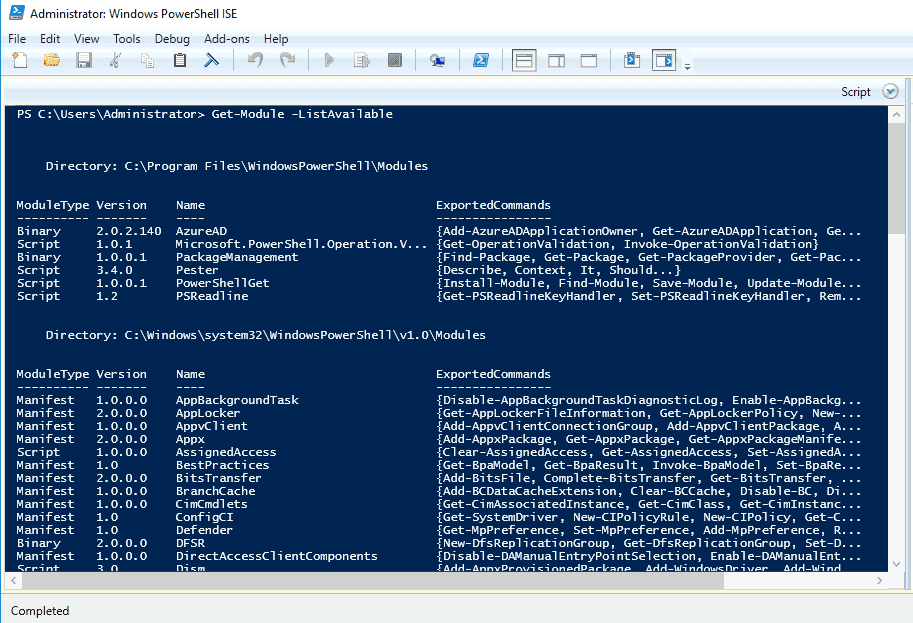Click the Program Files Modules directory line
This screenshot has height=623, width=913.
tap(236, 167)
